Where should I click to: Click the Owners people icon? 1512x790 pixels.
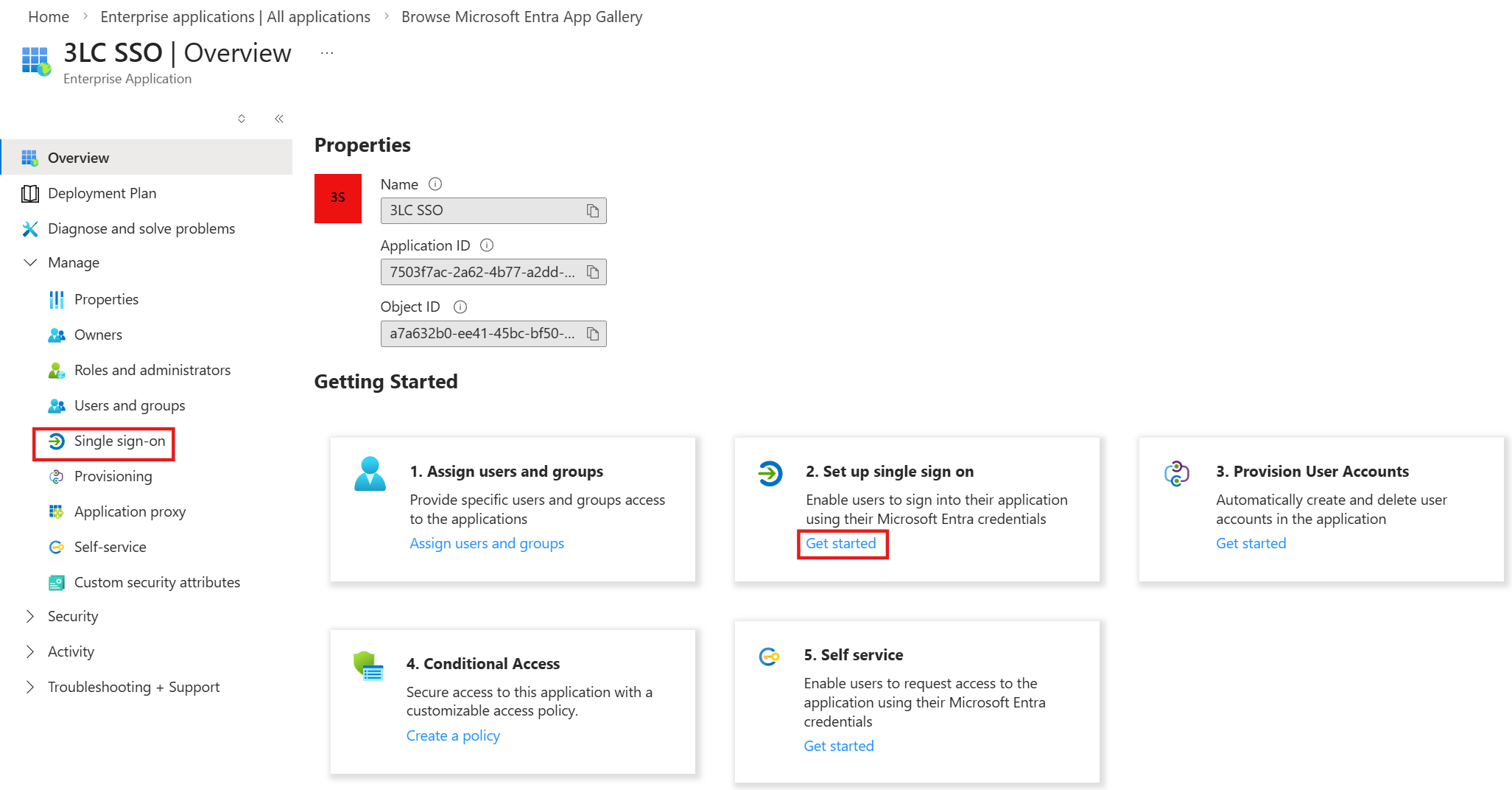(x=57, y=335)
